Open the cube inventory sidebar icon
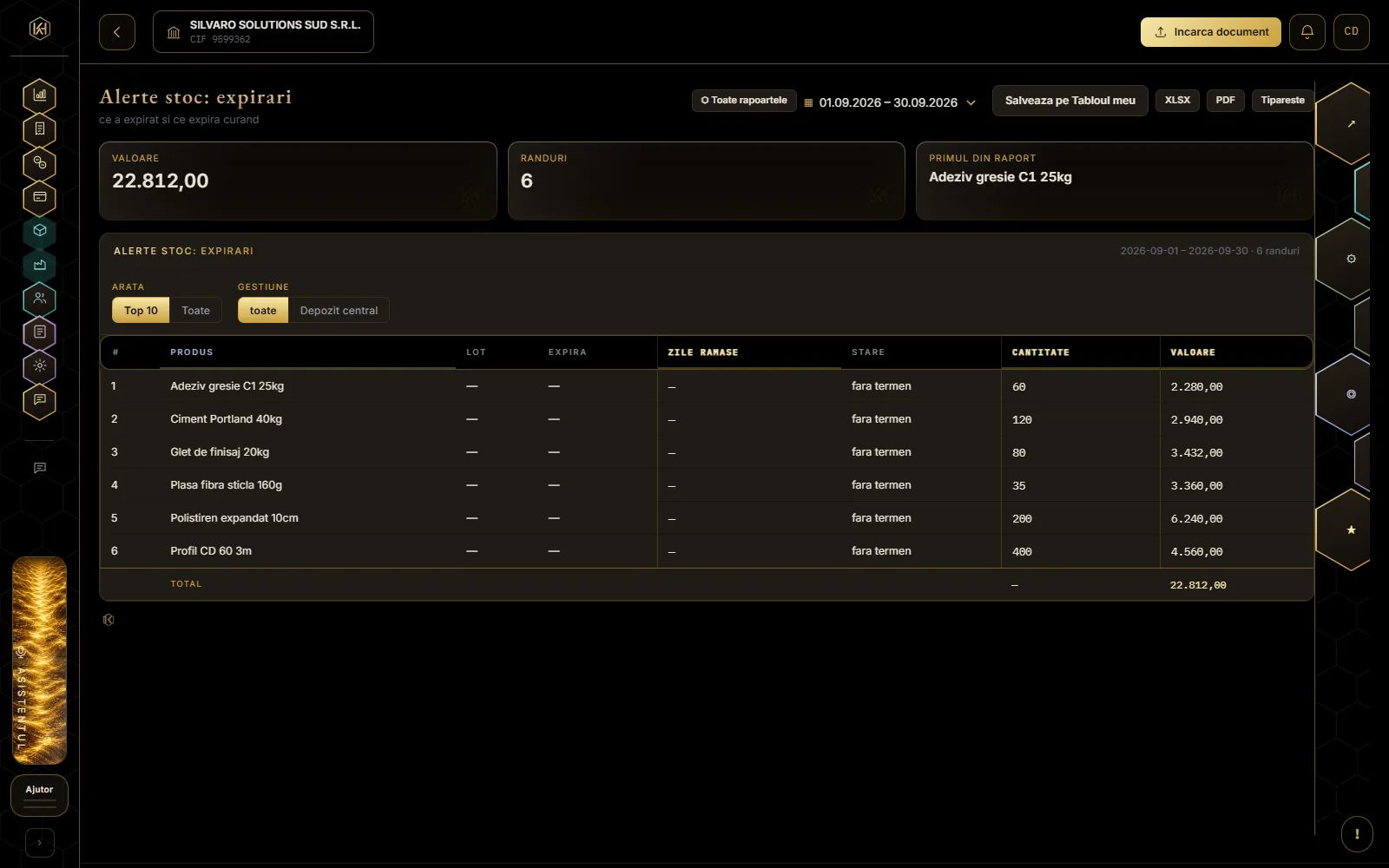The width and height of the screenshot is (1389, 868). coord(40,231)
